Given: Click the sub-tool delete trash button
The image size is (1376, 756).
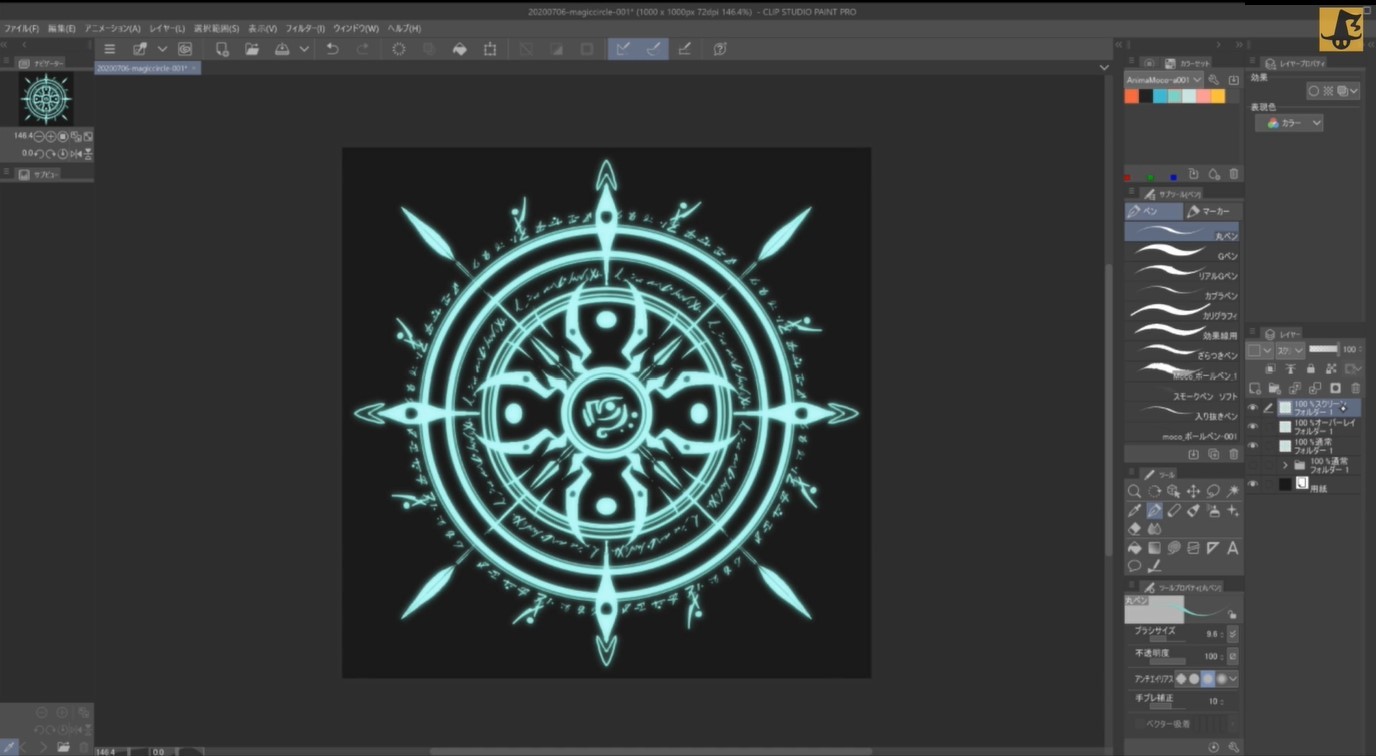Looking at the screenshot, I should click(1235, 453).
